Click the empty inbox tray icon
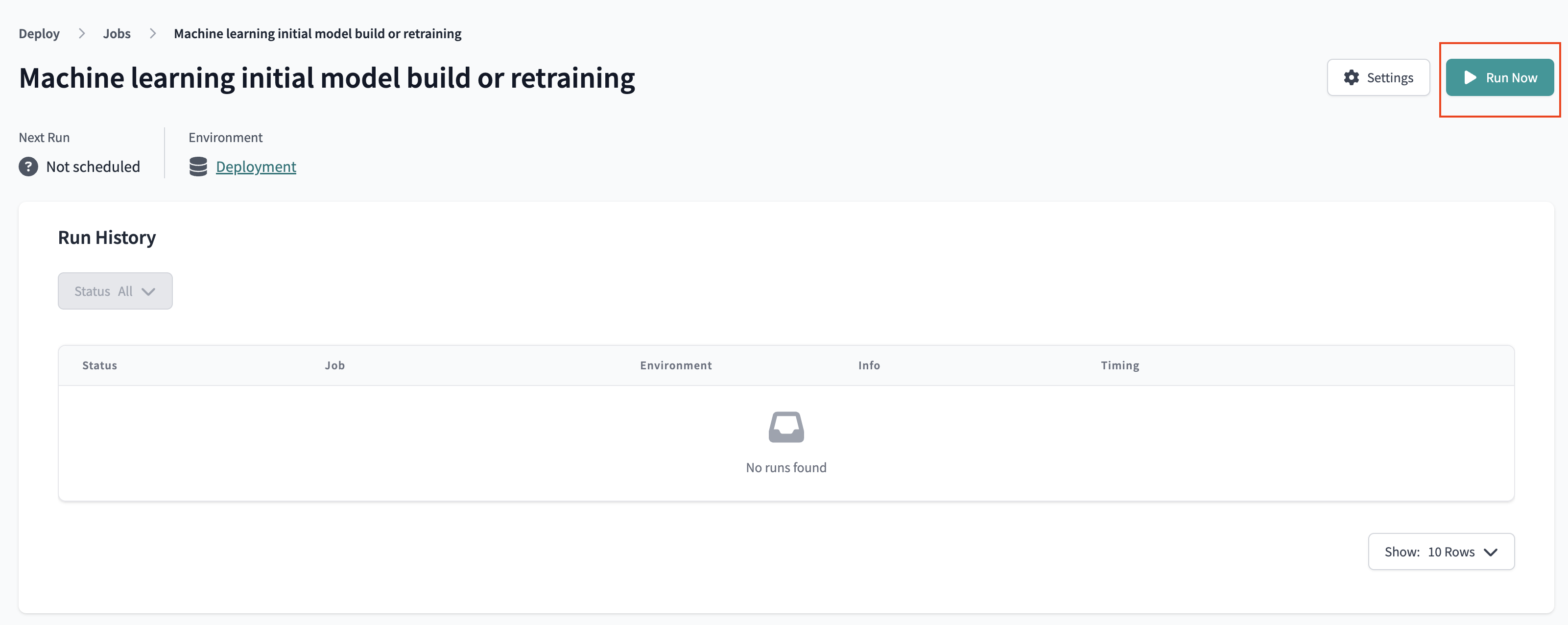1568x625 pixels. 786,427
